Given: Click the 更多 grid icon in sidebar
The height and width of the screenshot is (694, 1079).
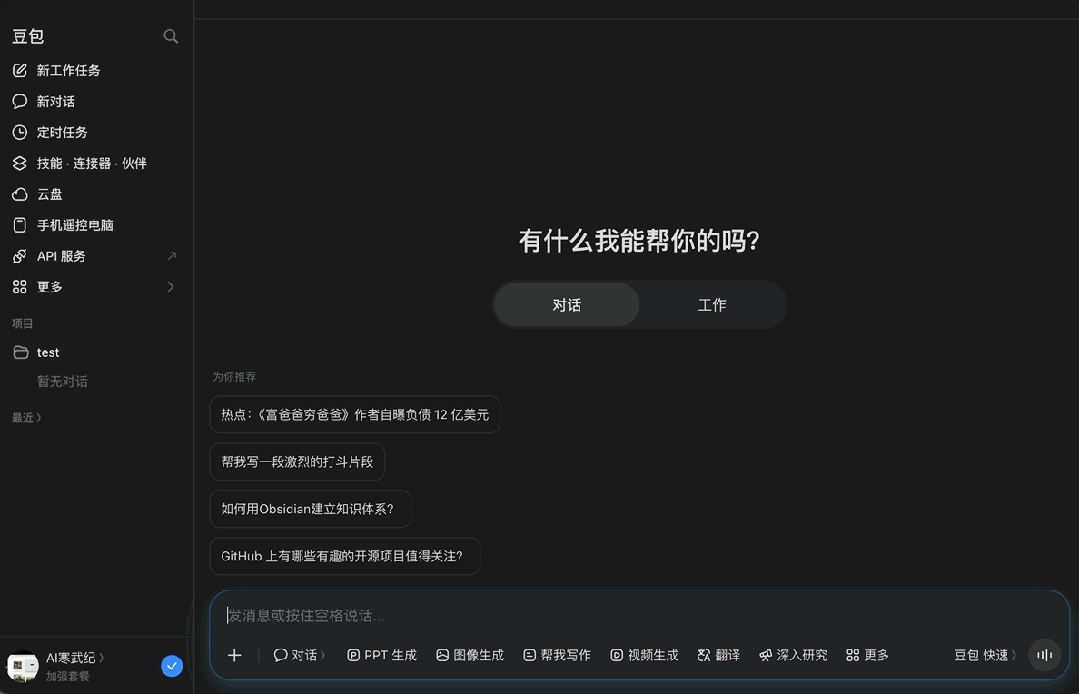Looking at the screenshot, I should [19, 287].
